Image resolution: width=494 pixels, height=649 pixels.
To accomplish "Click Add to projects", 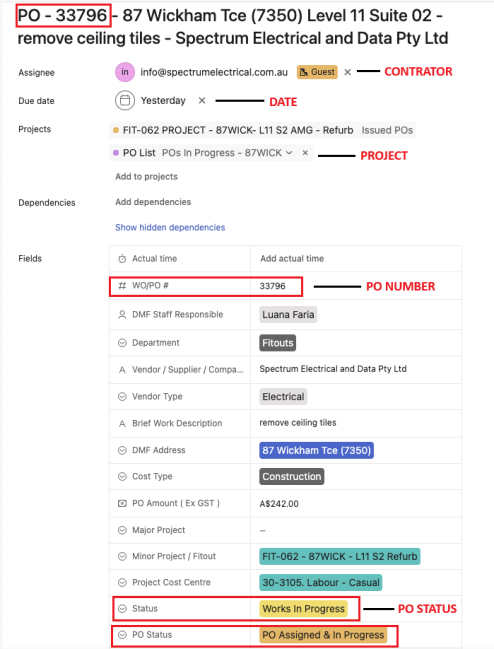I will coord(146,177).
